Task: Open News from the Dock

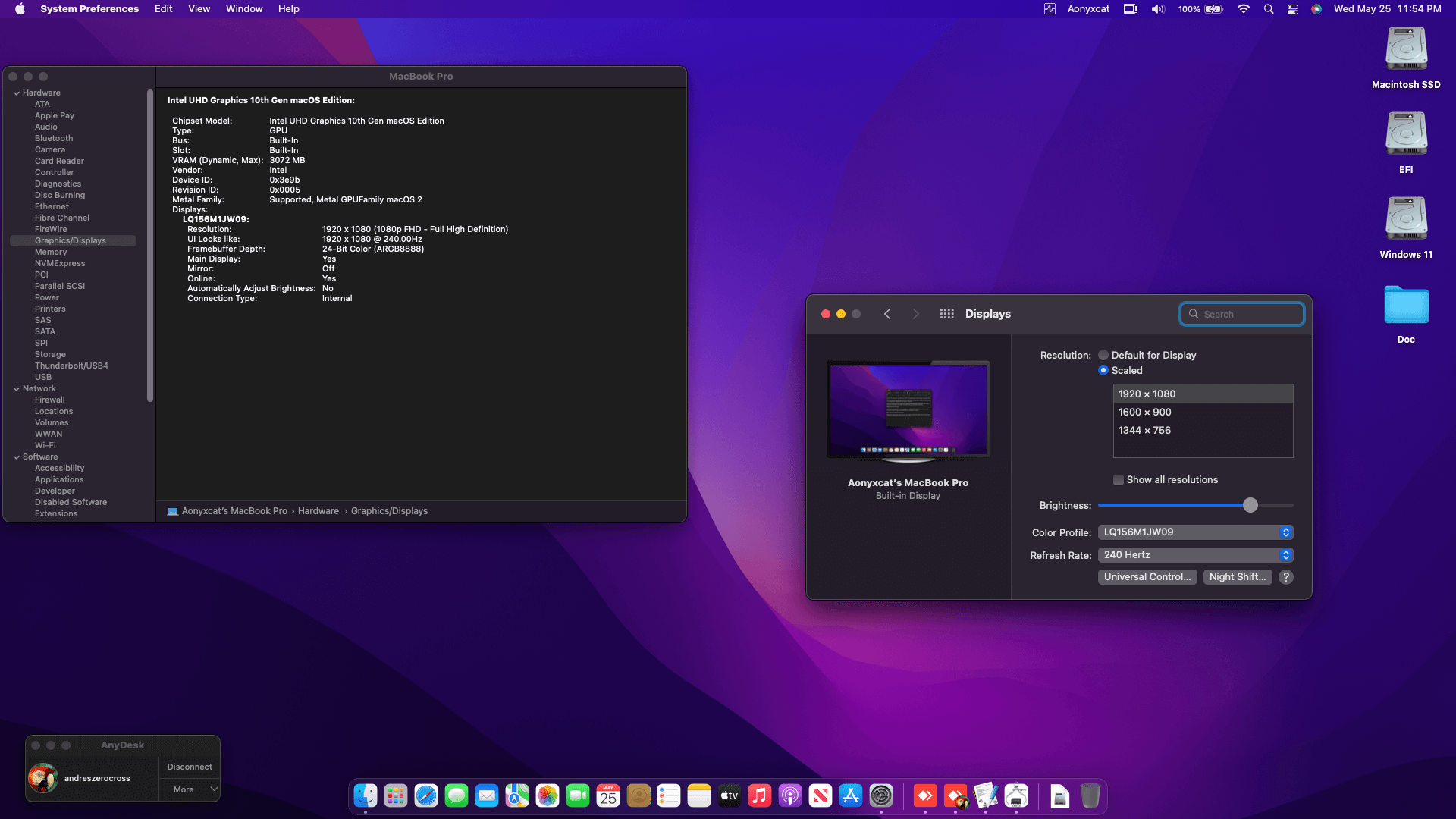Action: point(821,795)
